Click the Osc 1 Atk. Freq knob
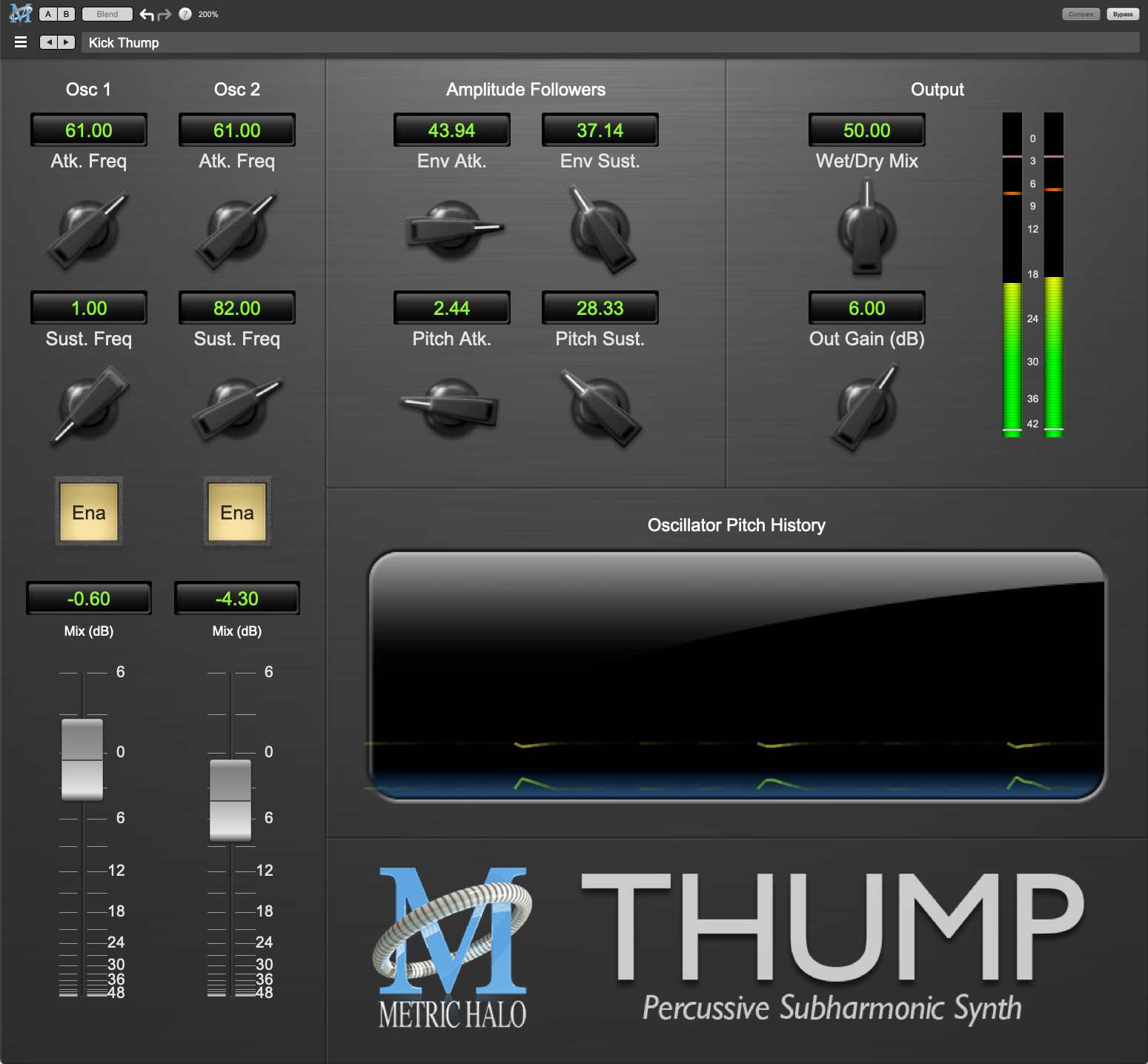Viewport: 1148px width, 1064px height. (x=89, y=228)
